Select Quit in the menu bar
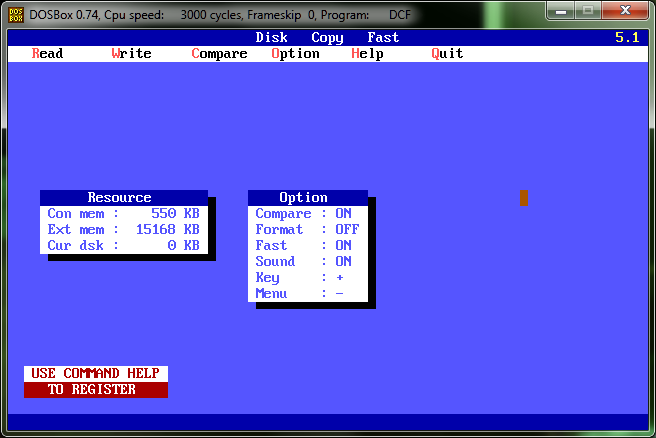 click(x=447, y=54)
